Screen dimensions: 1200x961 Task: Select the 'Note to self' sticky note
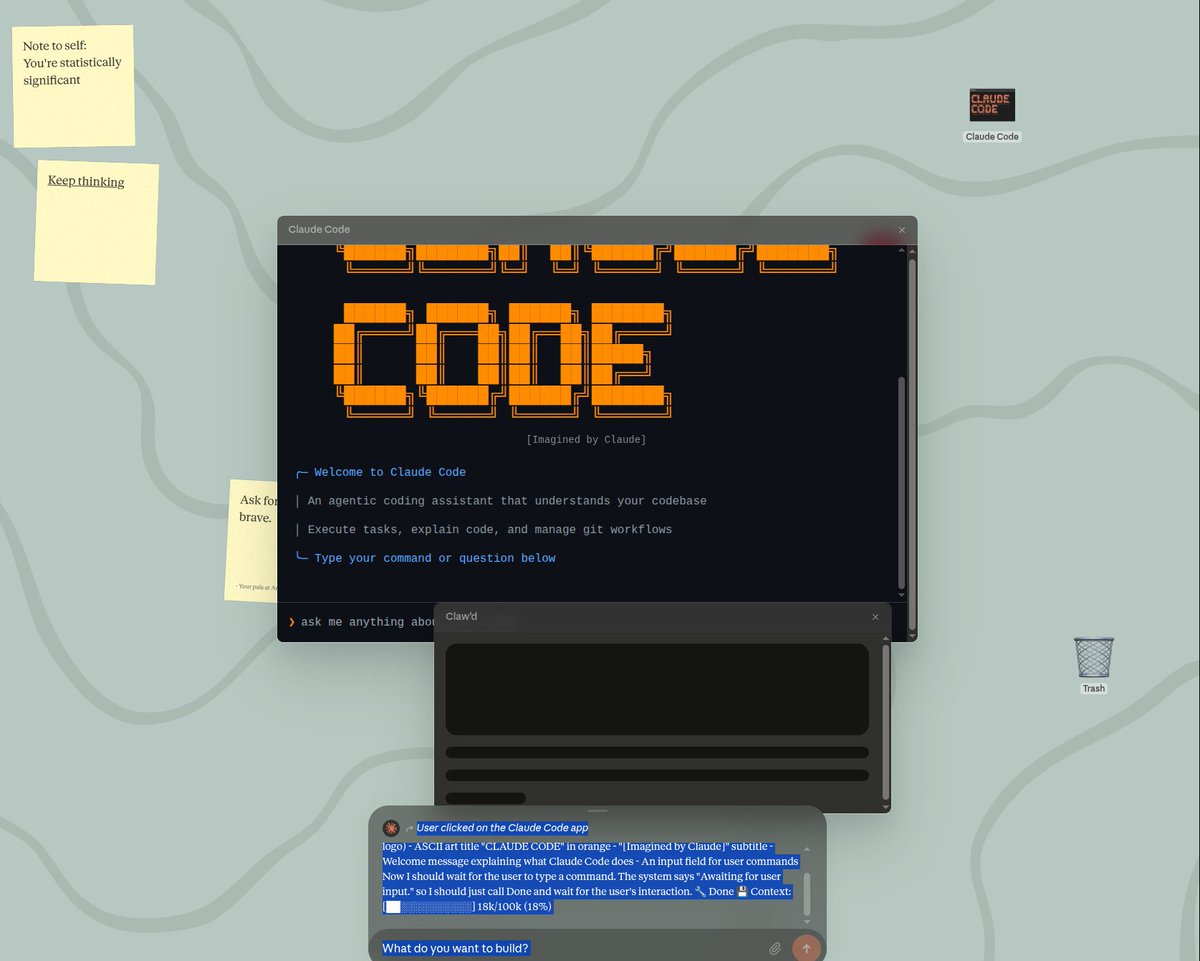(x=74, y=86)
